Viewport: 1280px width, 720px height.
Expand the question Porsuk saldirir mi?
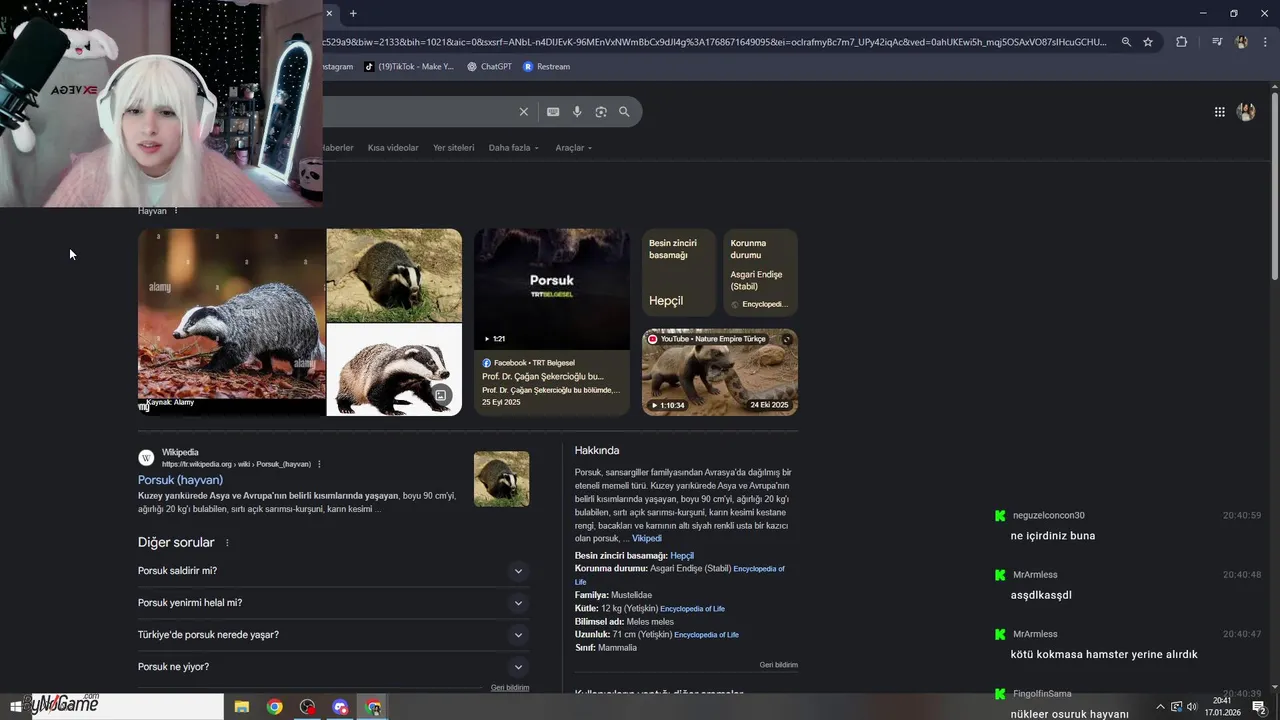(x=333, y=571)
